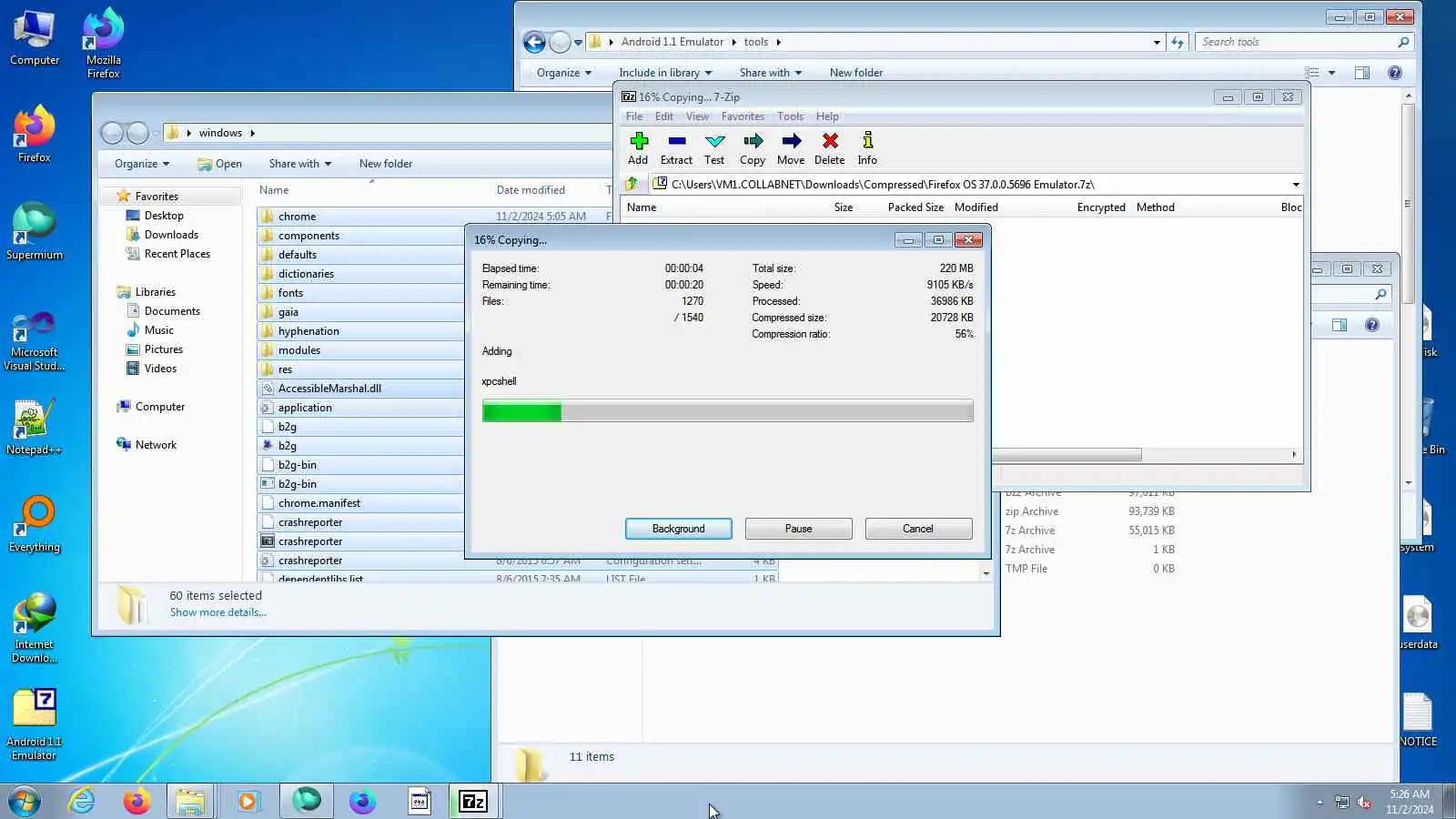
Task: Select Recent Places in the sidebar
Action: tap(177, 254)
